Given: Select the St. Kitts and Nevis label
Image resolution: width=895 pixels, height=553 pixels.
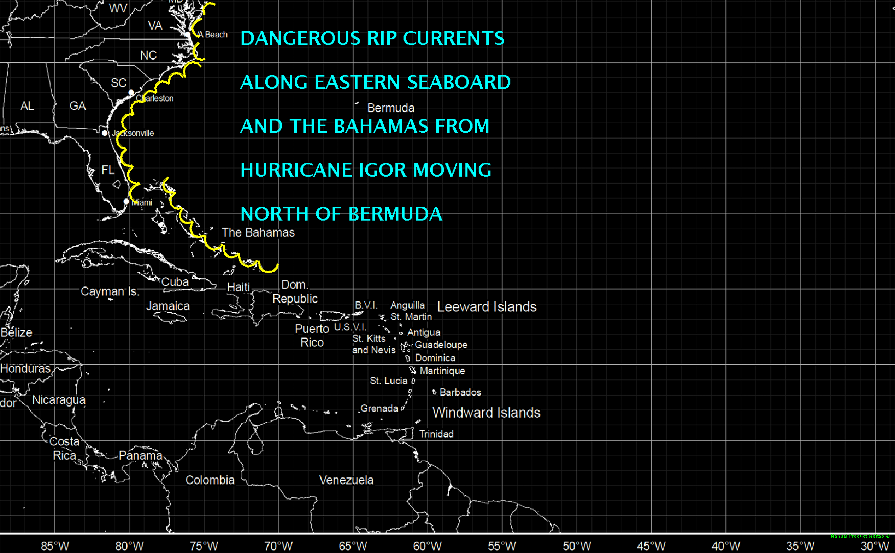Looking at the screenshot, I should (373, 344).
